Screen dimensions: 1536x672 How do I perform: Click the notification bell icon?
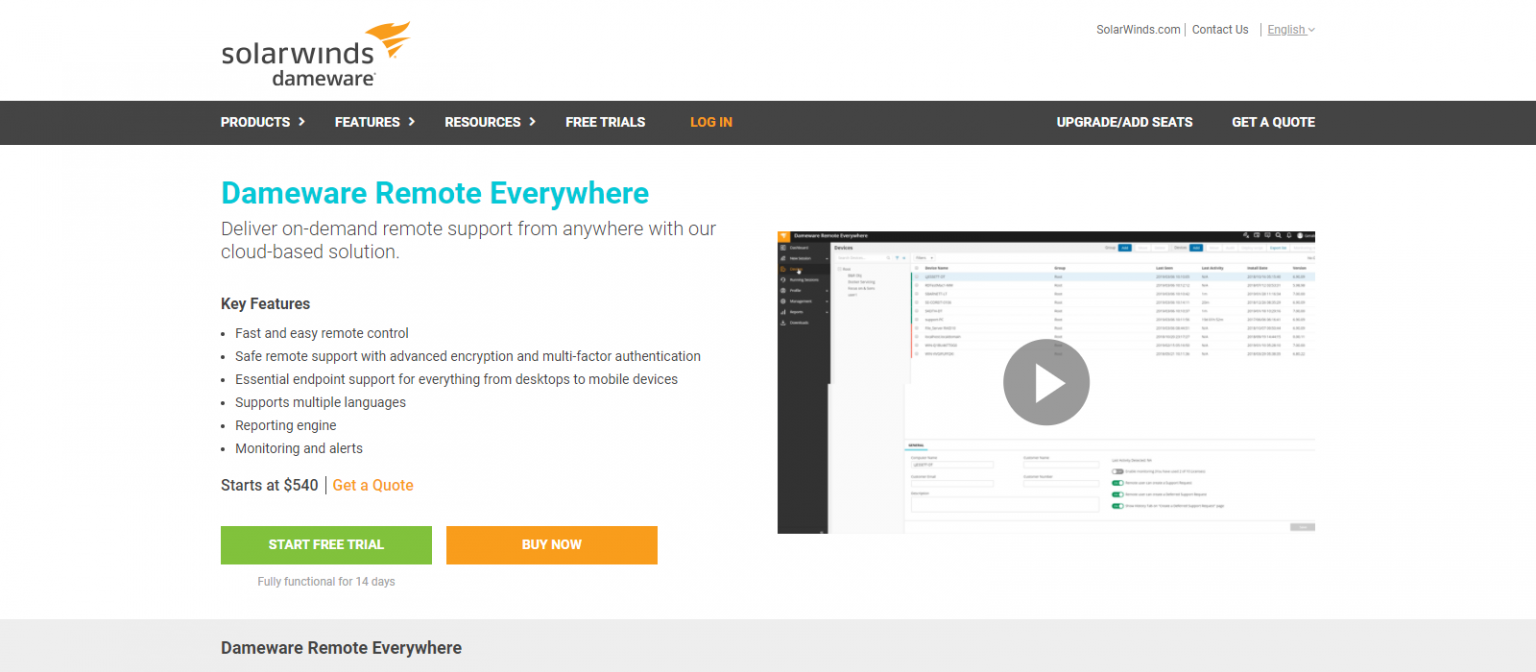point(1289,235)
